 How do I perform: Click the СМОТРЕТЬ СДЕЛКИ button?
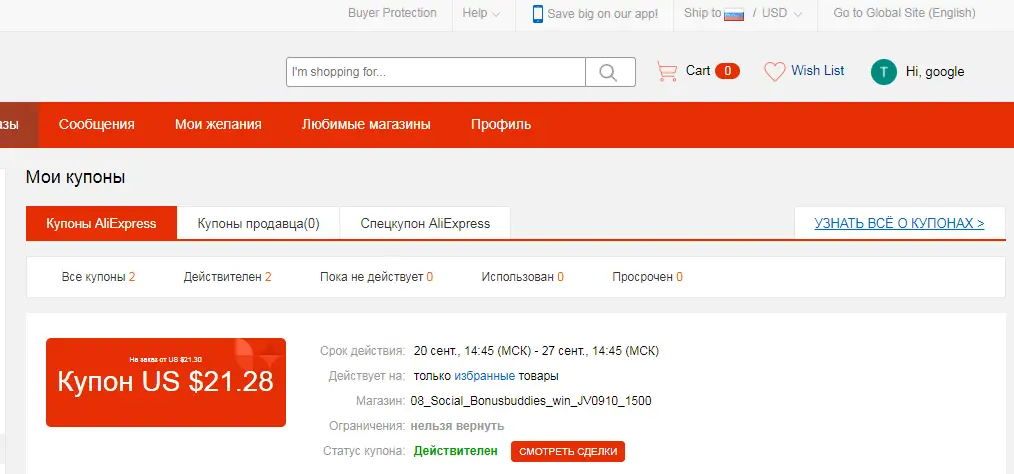pyautogui.click(x=568, y=451)
